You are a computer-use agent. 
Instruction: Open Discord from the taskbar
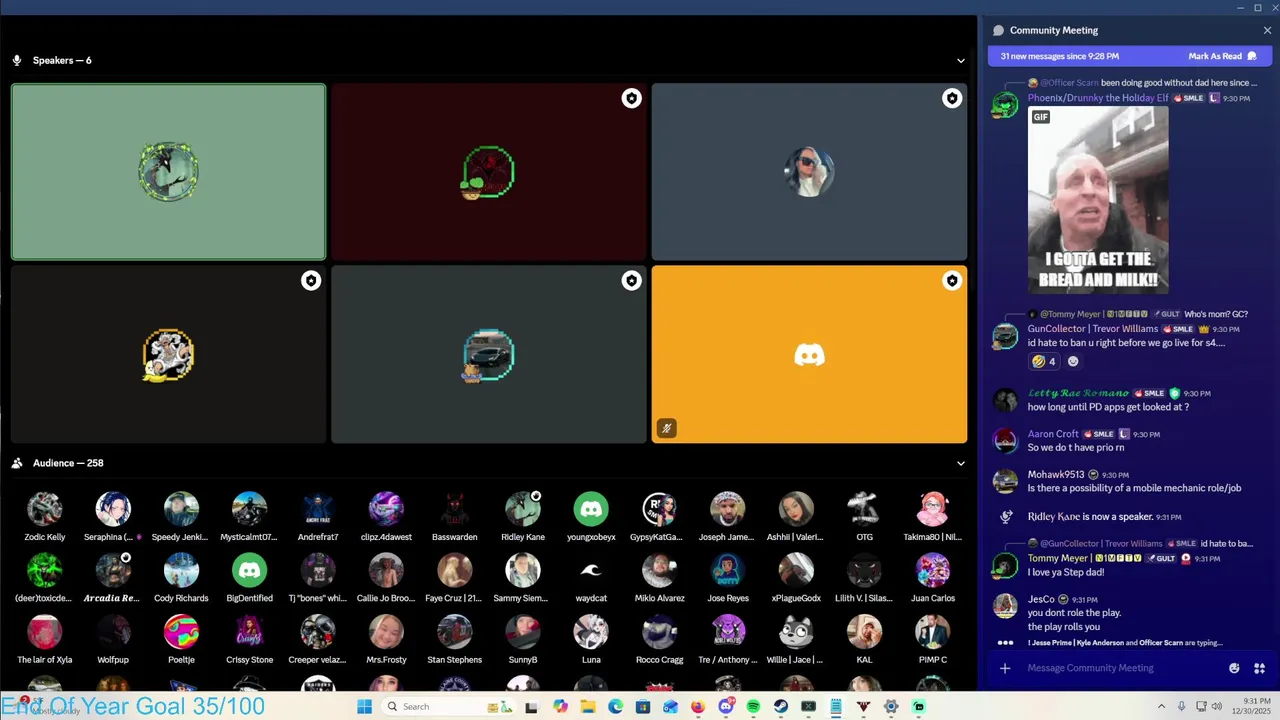726,706
